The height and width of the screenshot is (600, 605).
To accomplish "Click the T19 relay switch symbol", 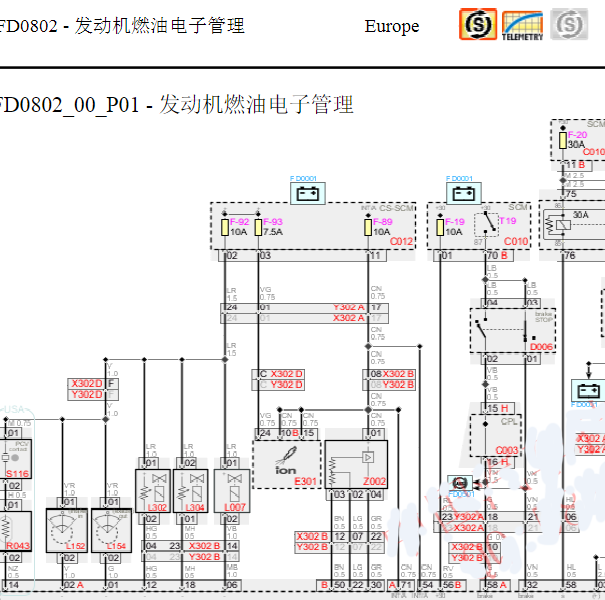I will [486, 224].
